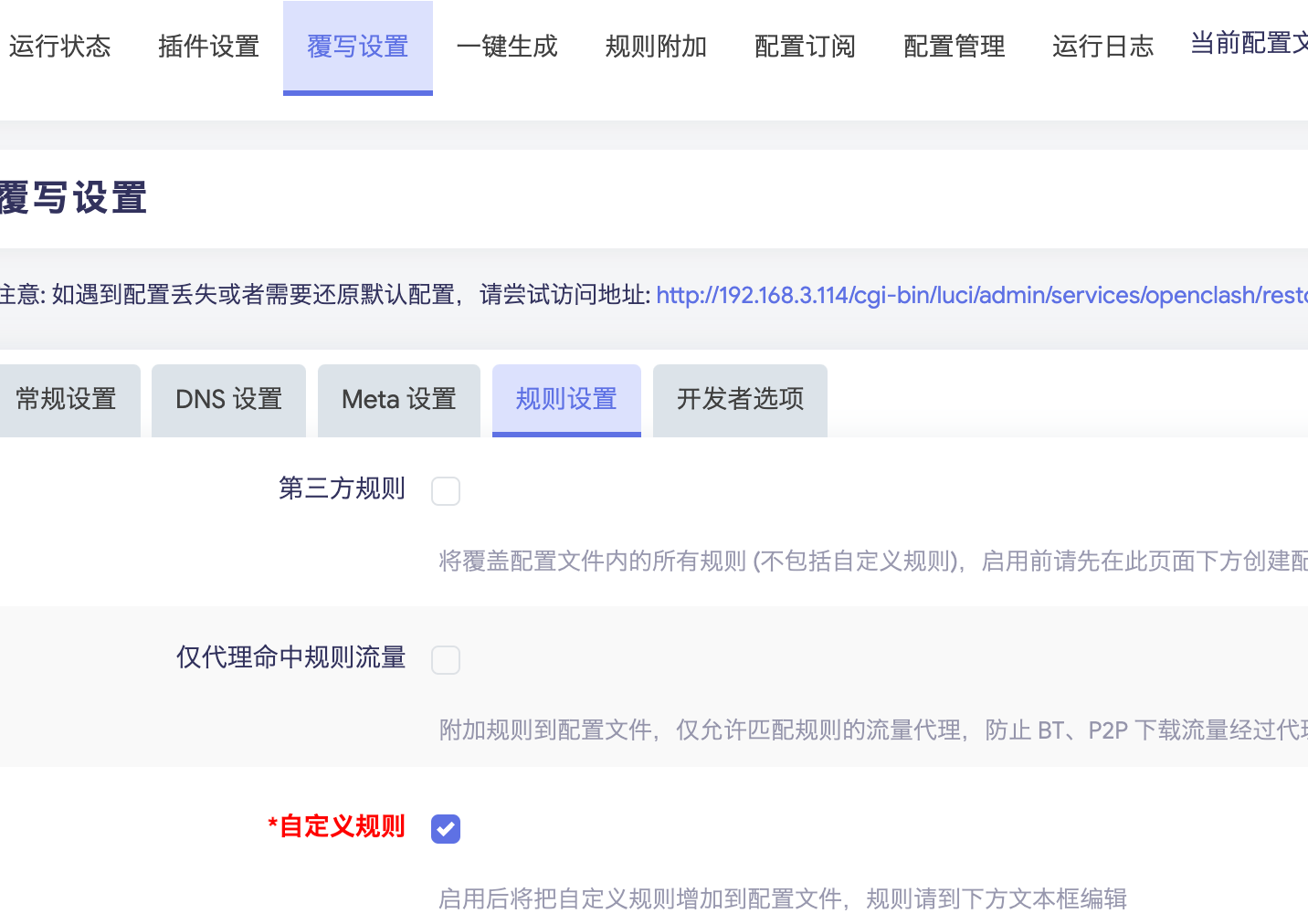Enable the 第三方规则 checkbox
1308x924 pixels.
pos(446,490)
